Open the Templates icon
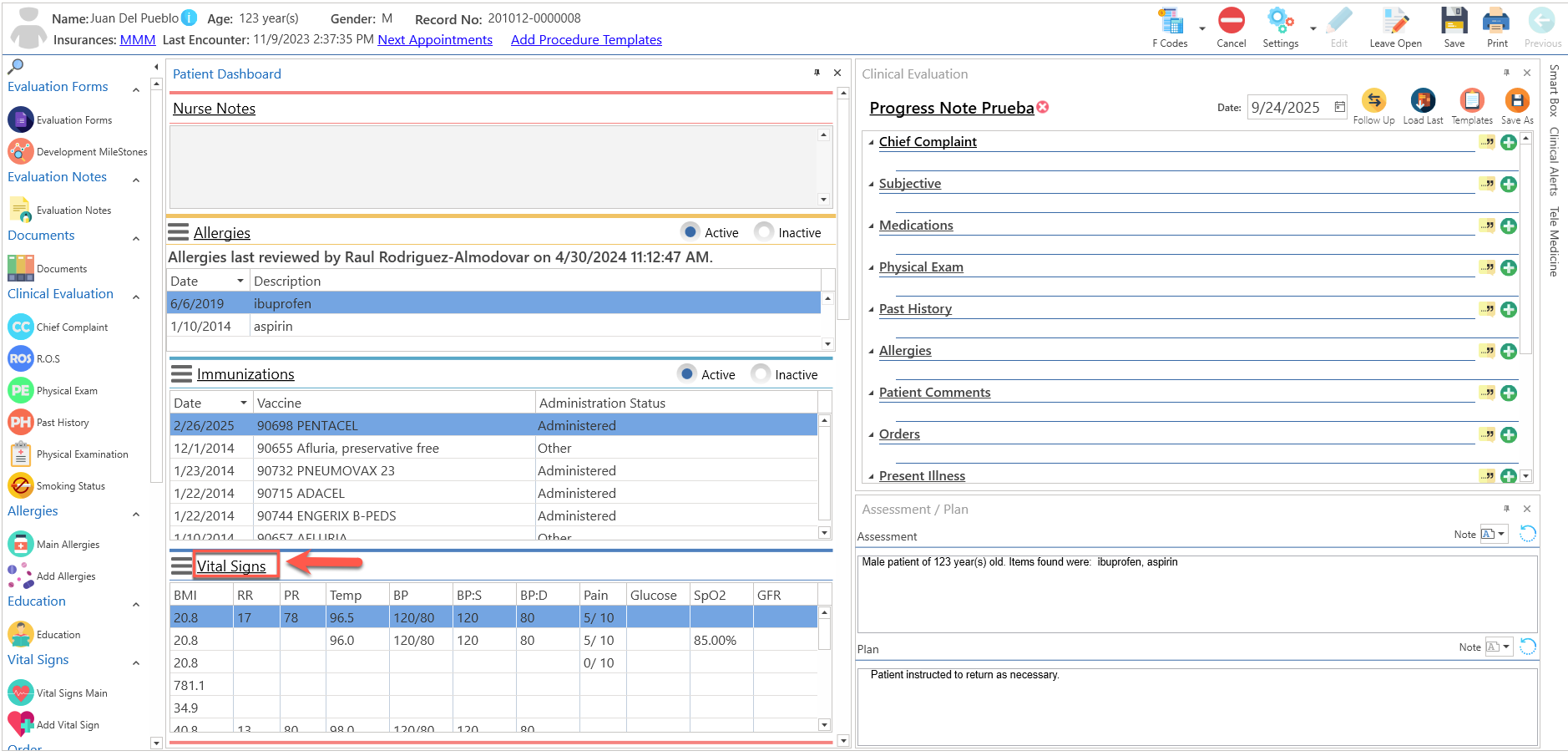This screenshot has width=1568, height=756. 1471,101
